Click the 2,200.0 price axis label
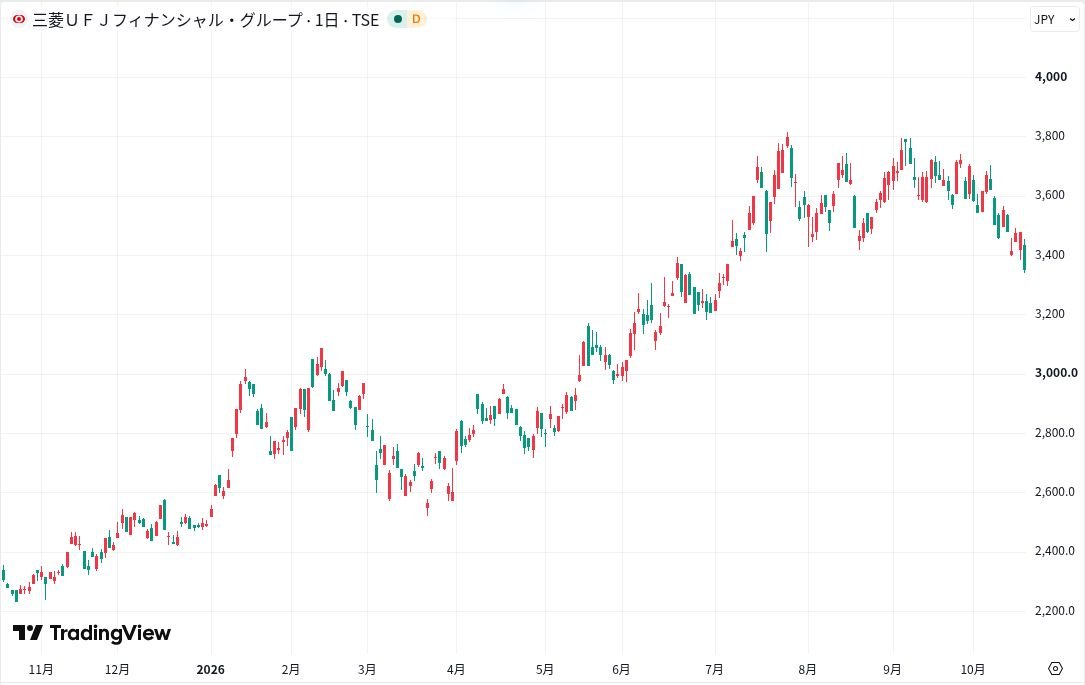Screen dimensions: 1085x685 tap(1055, 610)
